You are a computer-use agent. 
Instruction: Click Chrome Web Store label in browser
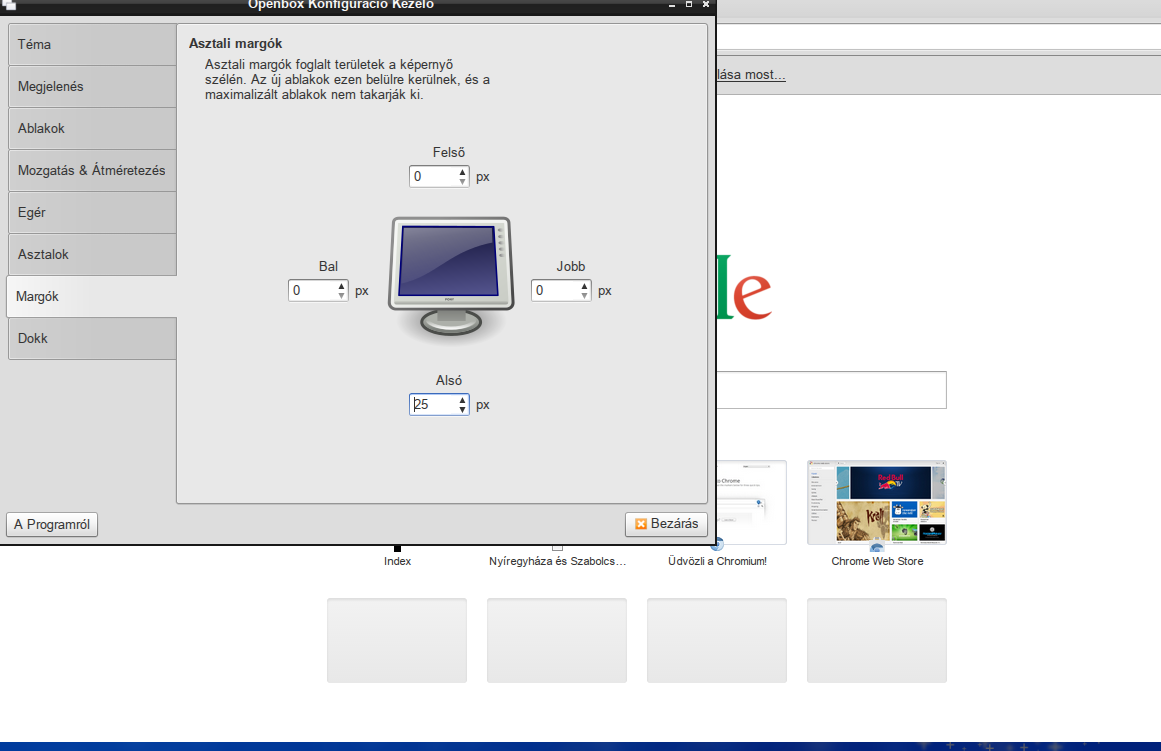877,561
